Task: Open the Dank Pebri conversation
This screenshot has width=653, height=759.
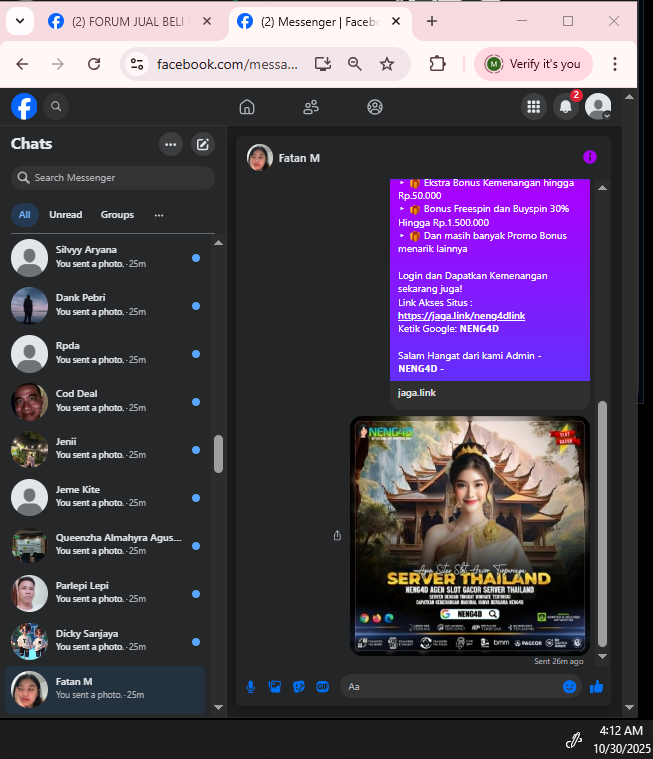Action: click(x=106, y=305)
